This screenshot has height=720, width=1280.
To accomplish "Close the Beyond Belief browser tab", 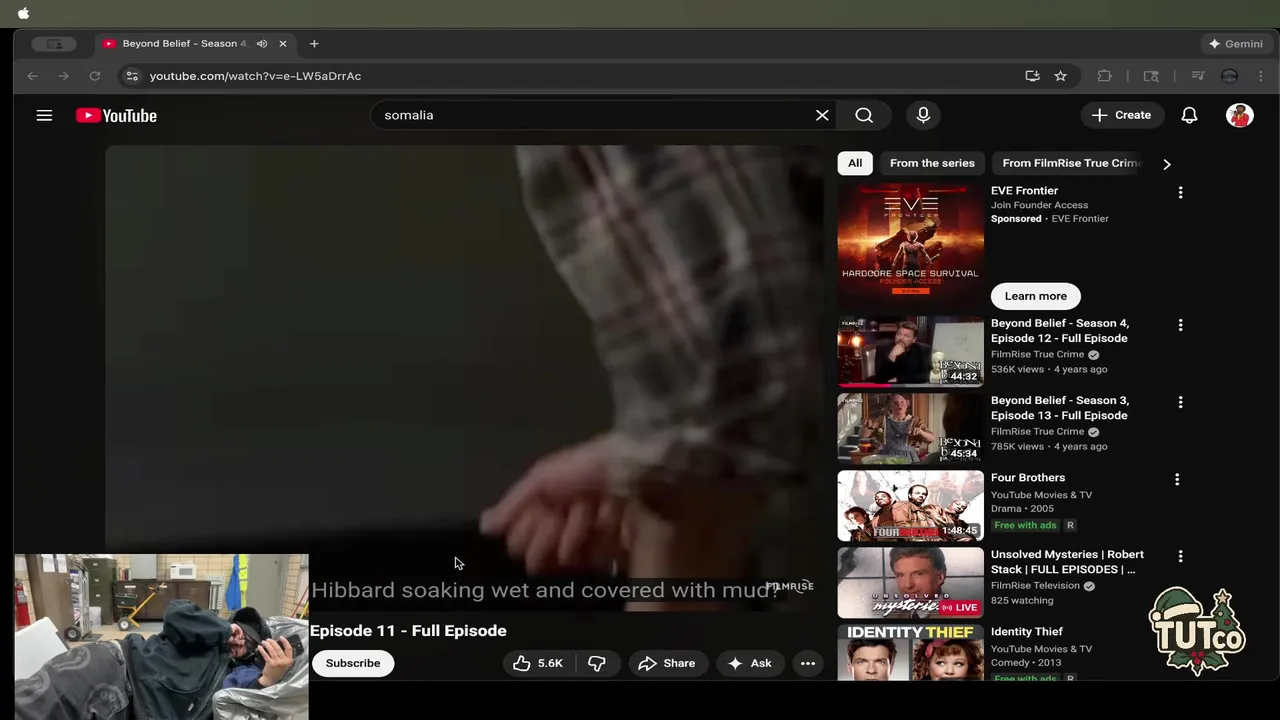I will pyautogui.click(x=283, y=44).
